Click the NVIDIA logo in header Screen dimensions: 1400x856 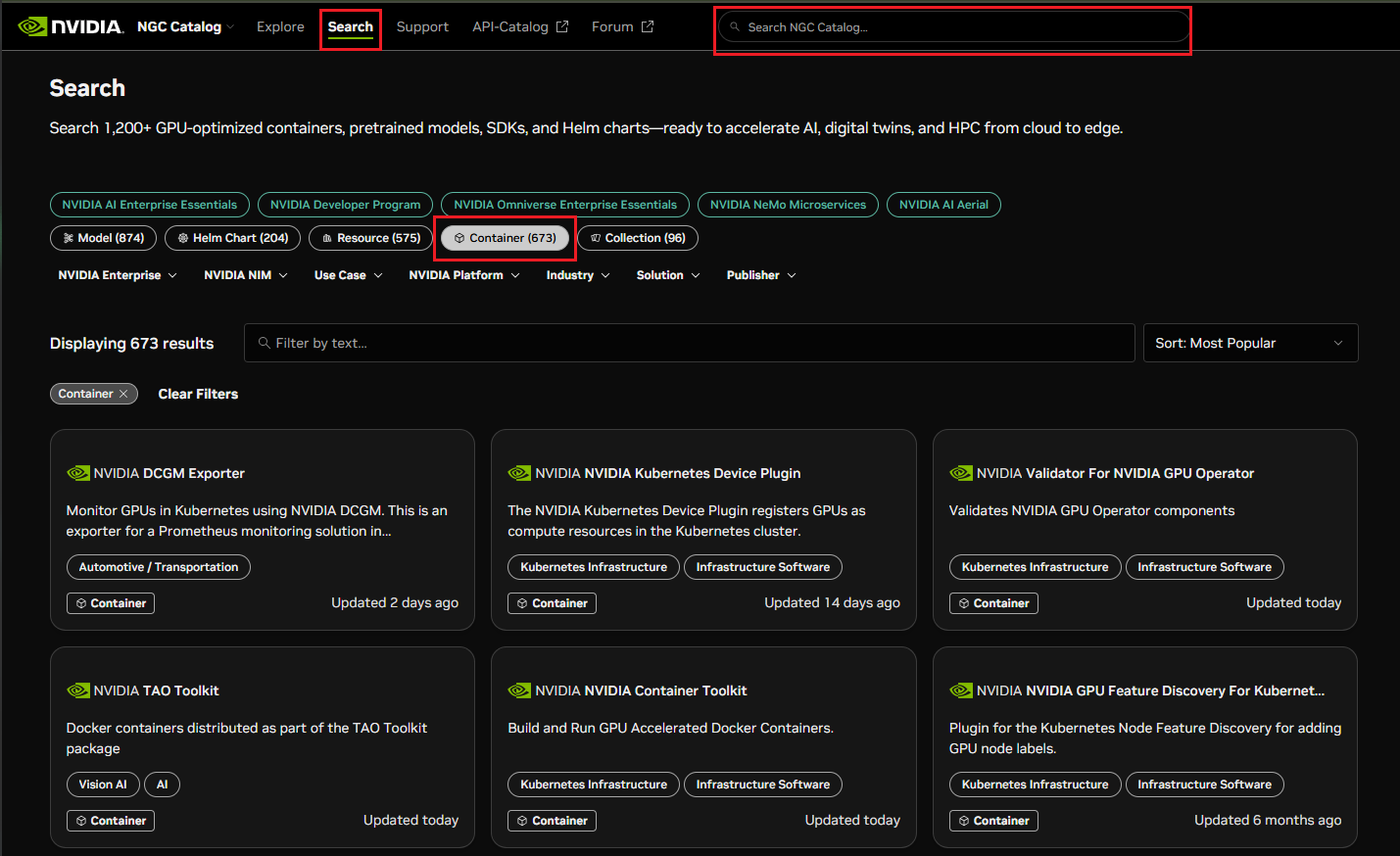(71, 26)
